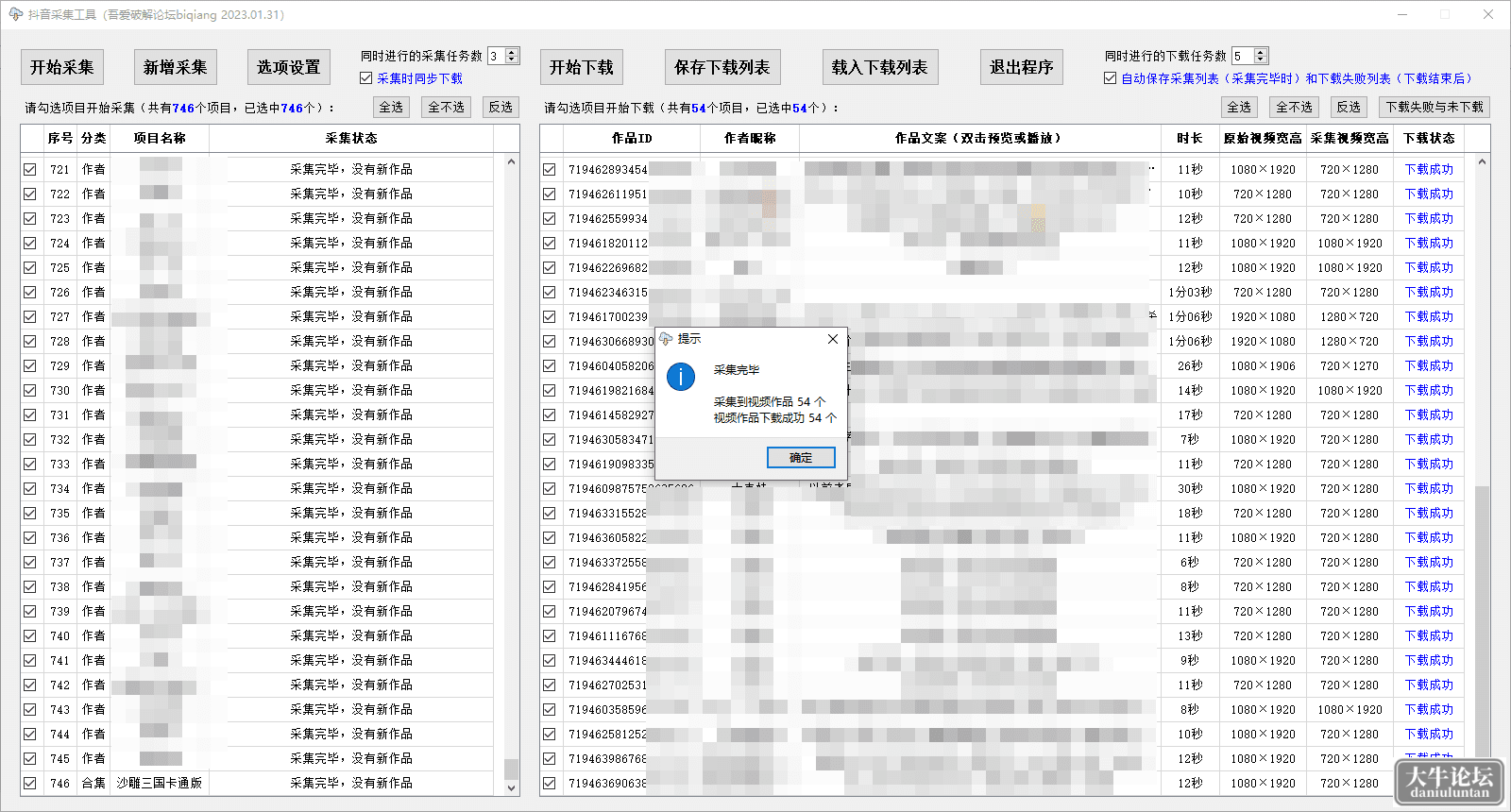Start collecting with 开始采集
Viewport: 1511px width, 812px height.
[x=62, y=67]
